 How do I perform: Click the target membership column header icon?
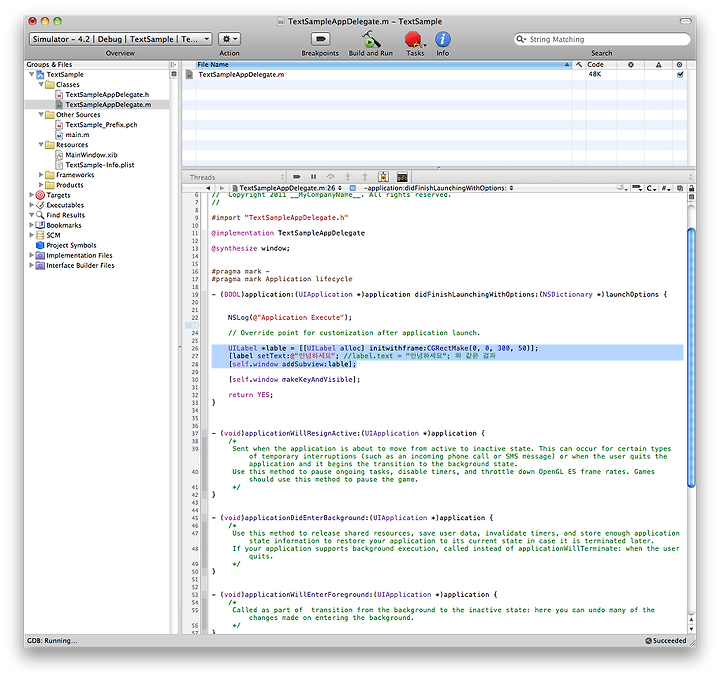pyautogui.click(x=679, y=65)
